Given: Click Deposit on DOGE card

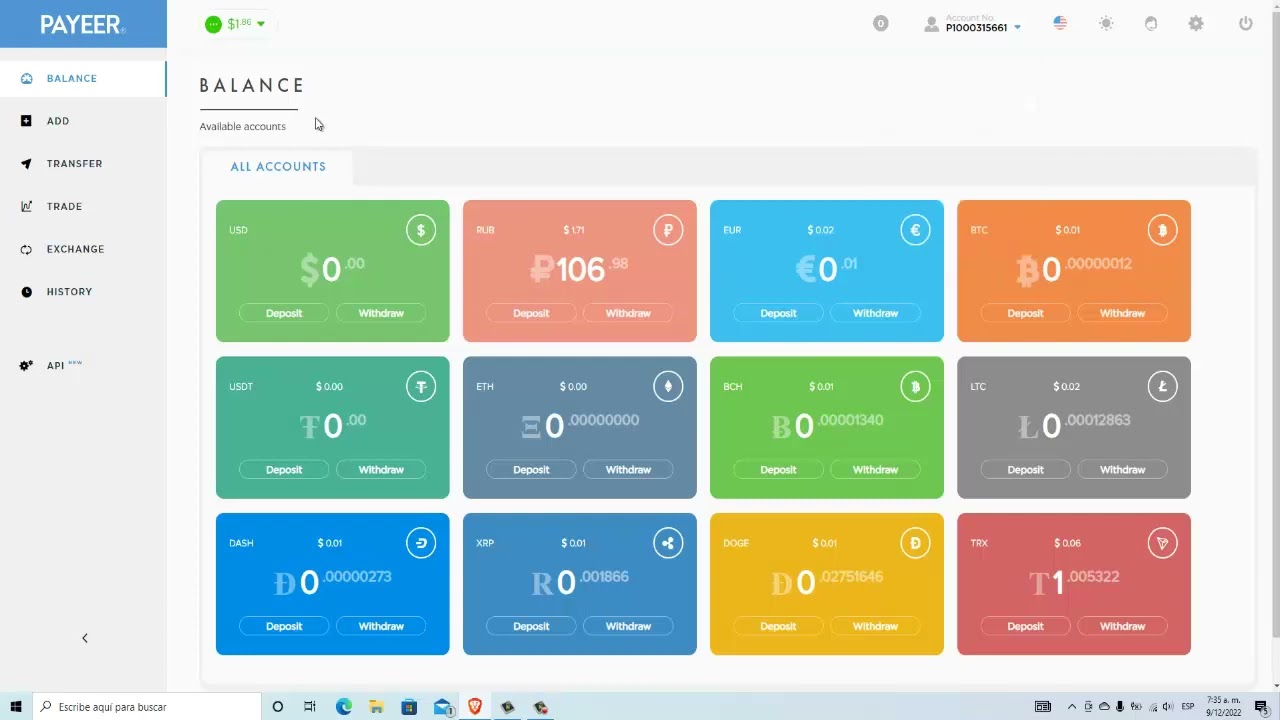Looking at the screenshot, I should [x=778, y=626].
